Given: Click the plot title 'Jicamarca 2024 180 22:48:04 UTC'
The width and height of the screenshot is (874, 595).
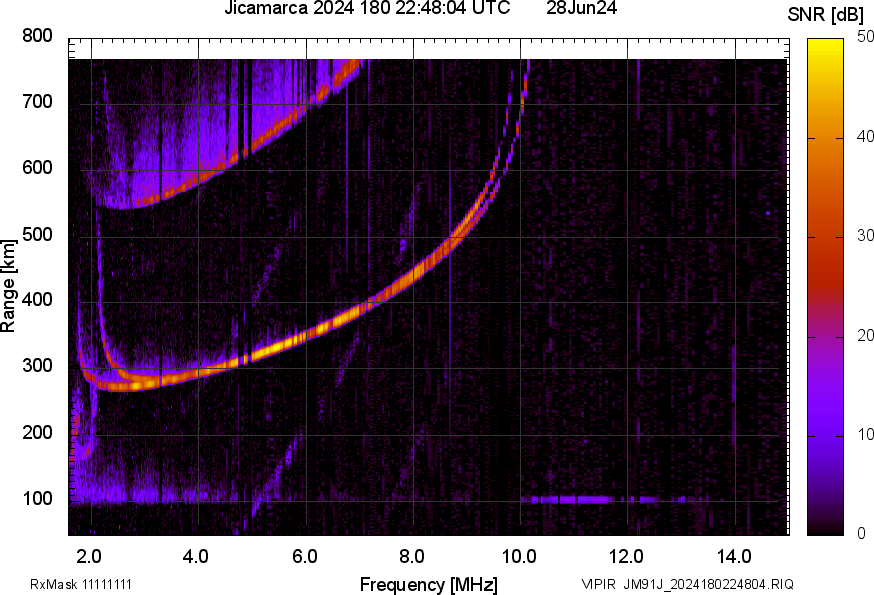Looking at the screenshot, I should (x=367, y=8).
